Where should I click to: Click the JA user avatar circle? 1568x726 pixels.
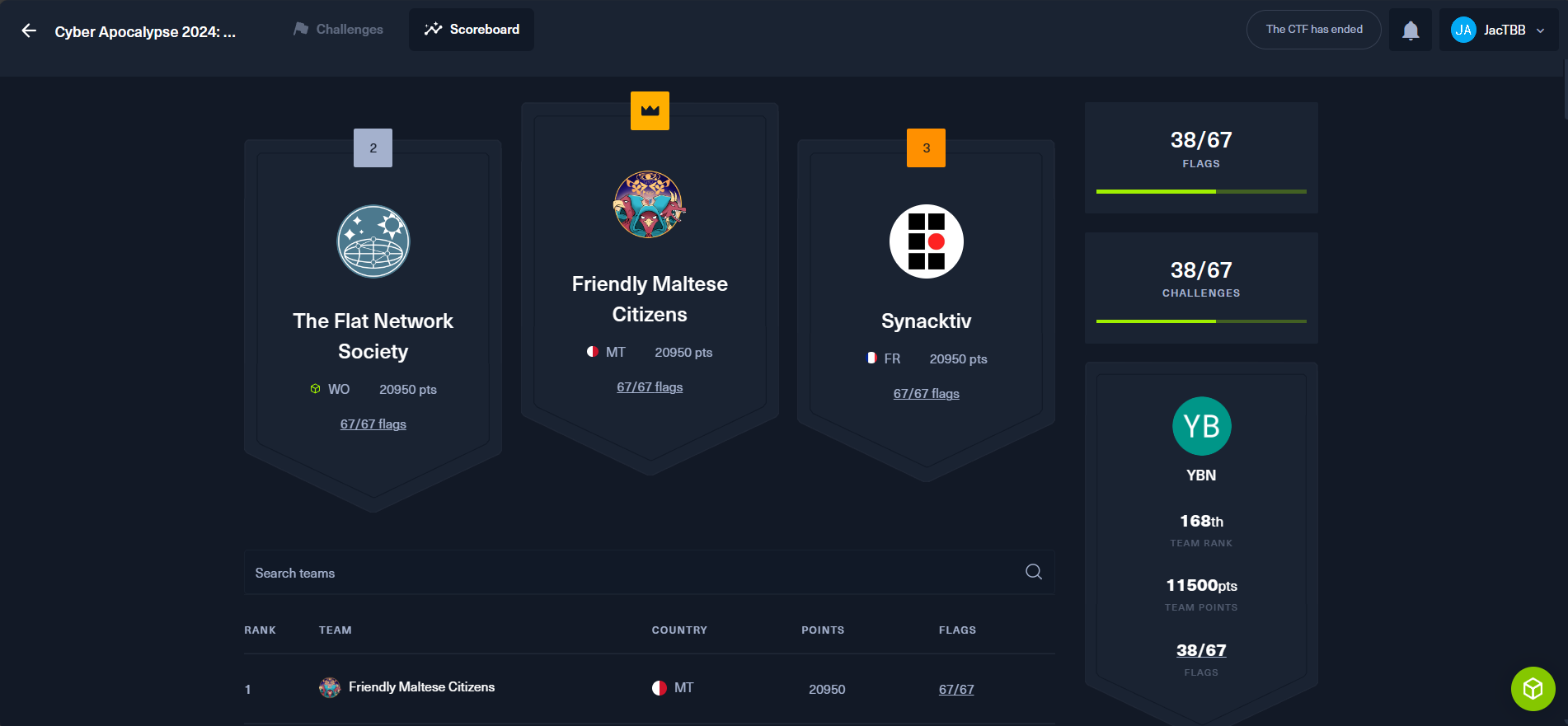click(1463, 30)
